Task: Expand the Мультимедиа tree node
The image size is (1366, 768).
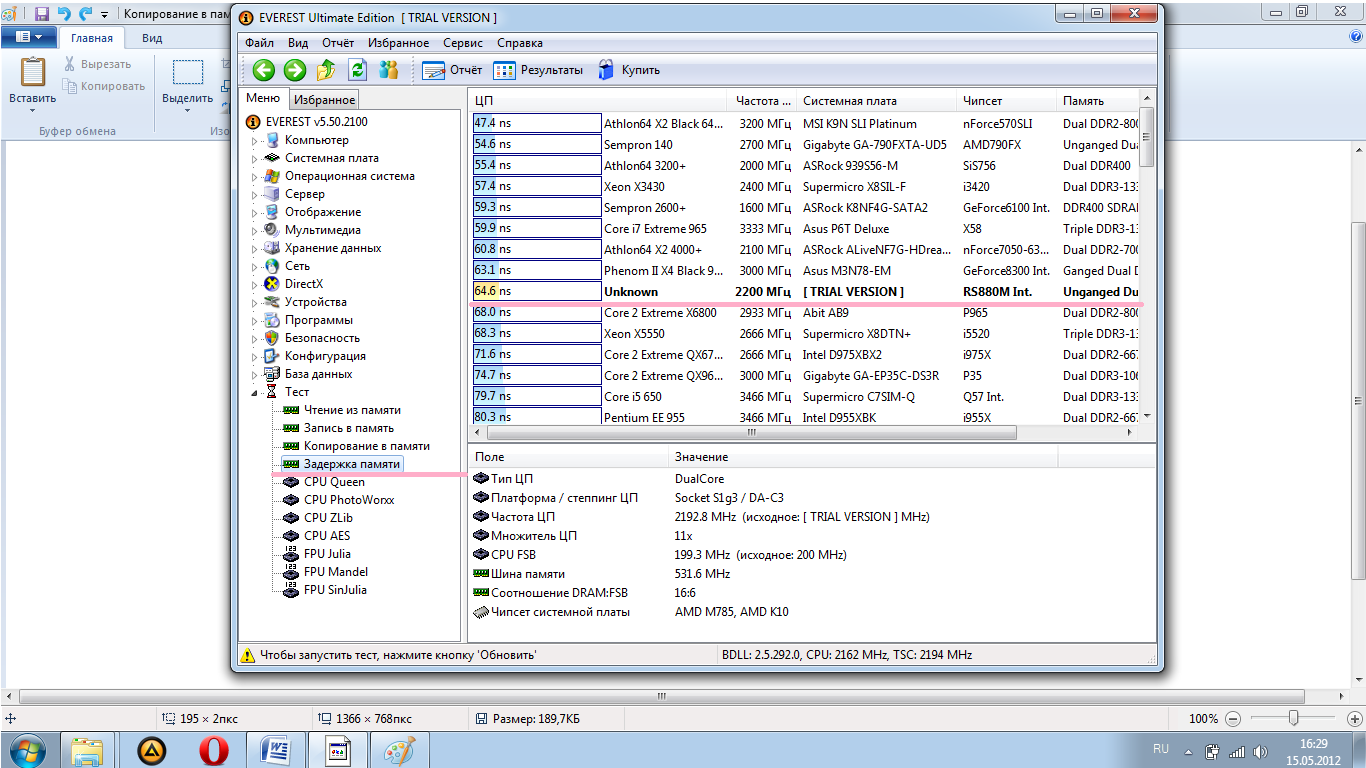Action: [x=253, y=231]
